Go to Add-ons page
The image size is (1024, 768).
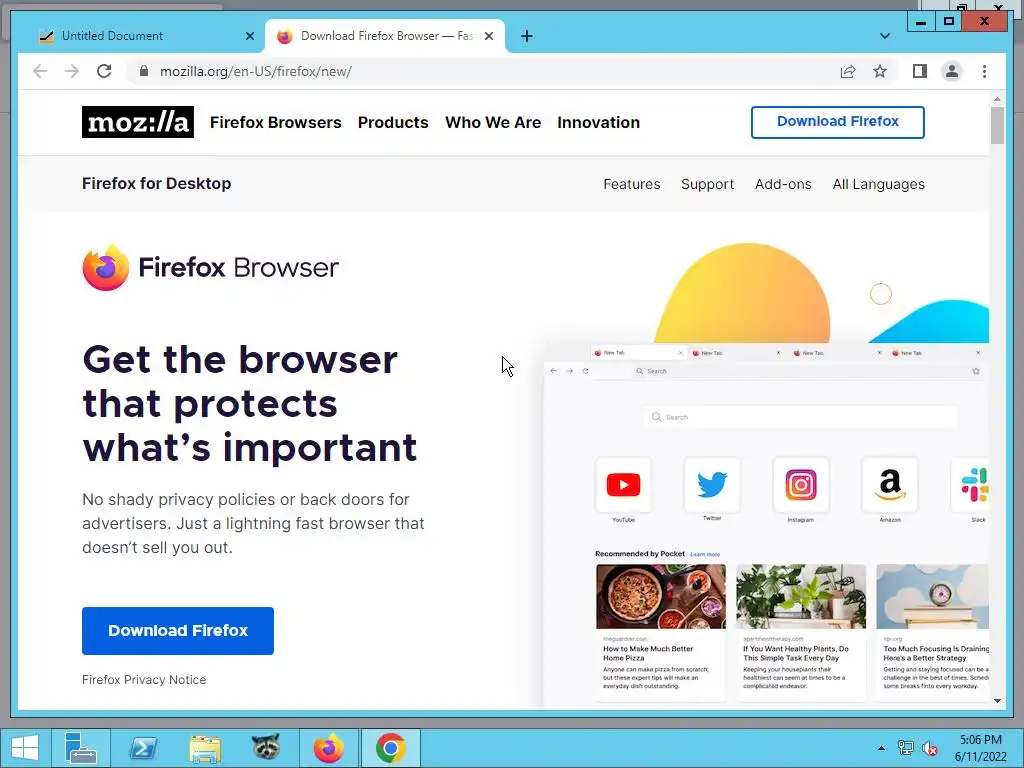click(783, 184)
